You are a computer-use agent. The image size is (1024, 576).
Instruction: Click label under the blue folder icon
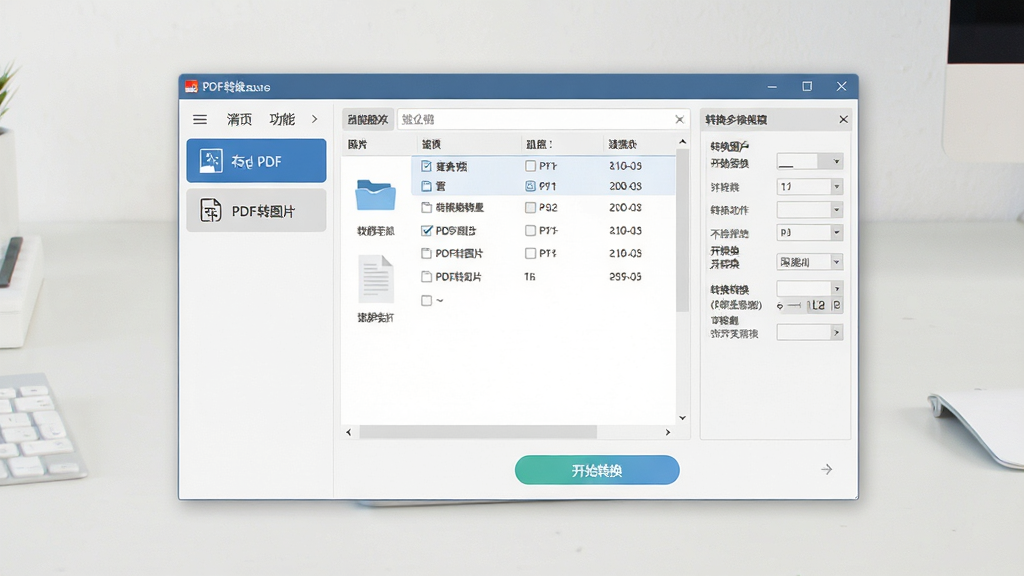pyautogui.click(x=376, y=231)
